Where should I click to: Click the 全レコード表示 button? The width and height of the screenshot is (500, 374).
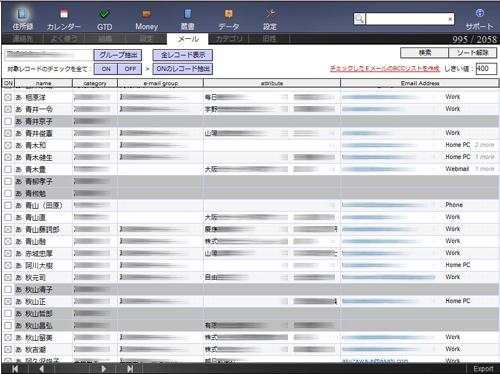coord(183,55)
